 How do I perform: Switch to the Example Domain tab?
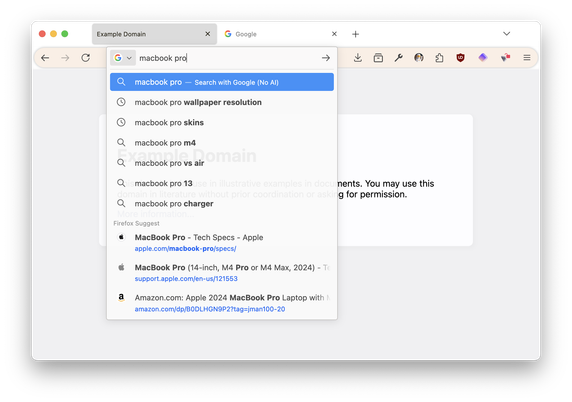tap(154, 34)
